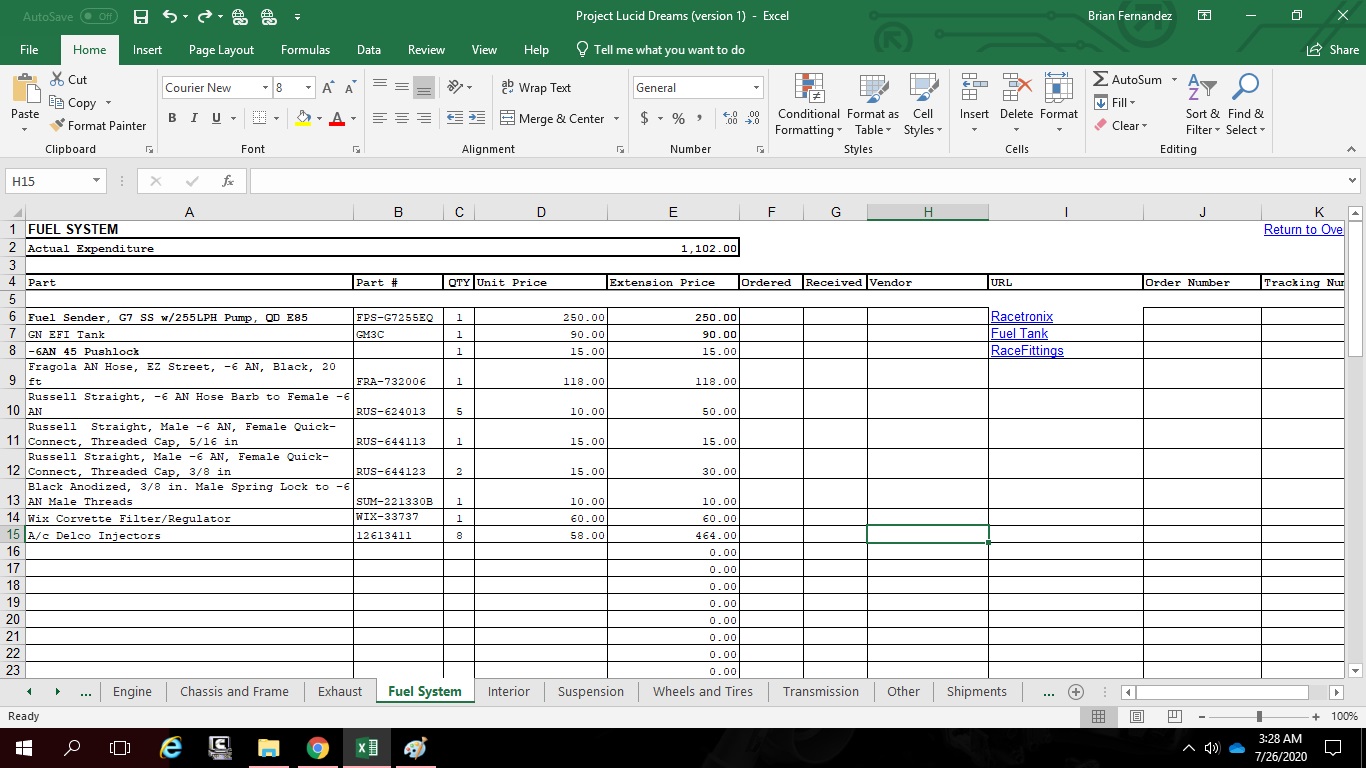
Task: Open the AutoSum dropdown arrow
Action: (x=1174, y=79)
